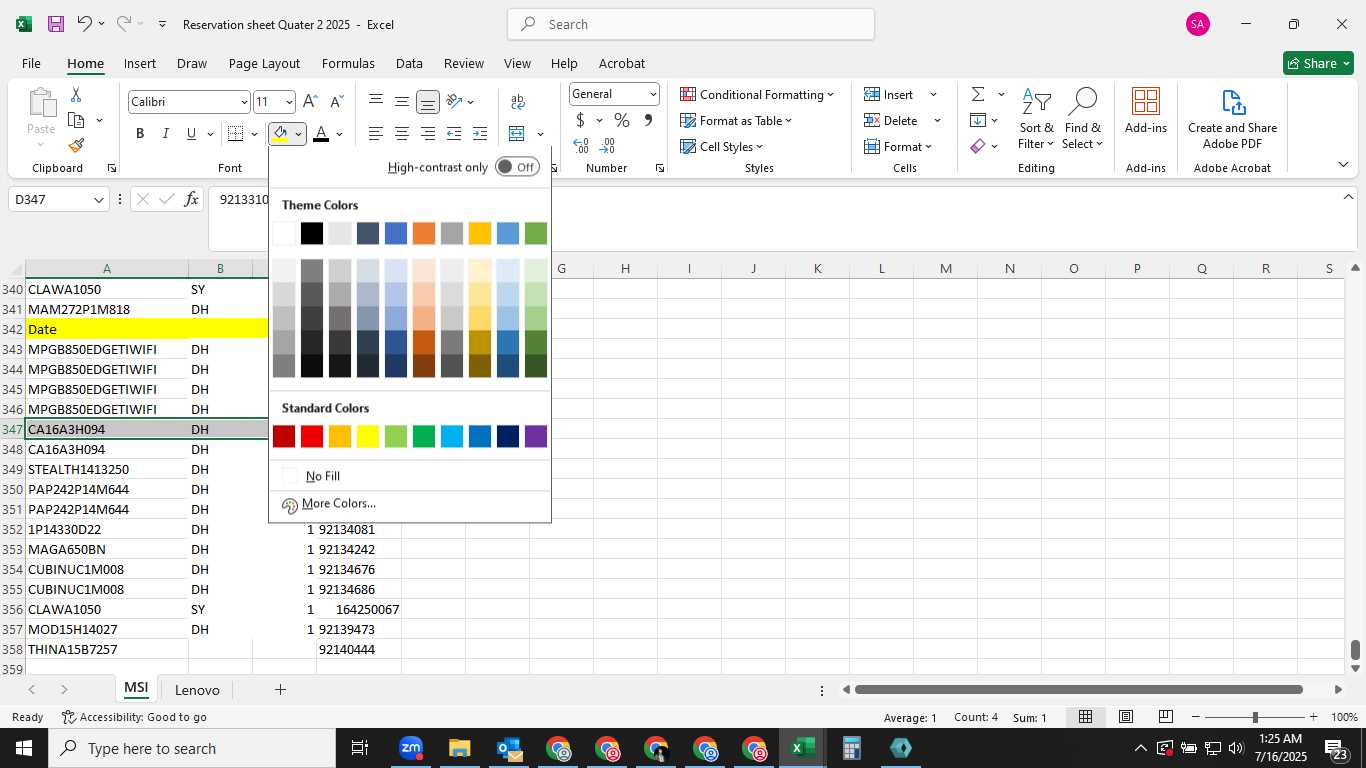Toggle Underline formatting
The image size is (1366, 768).
191,134
